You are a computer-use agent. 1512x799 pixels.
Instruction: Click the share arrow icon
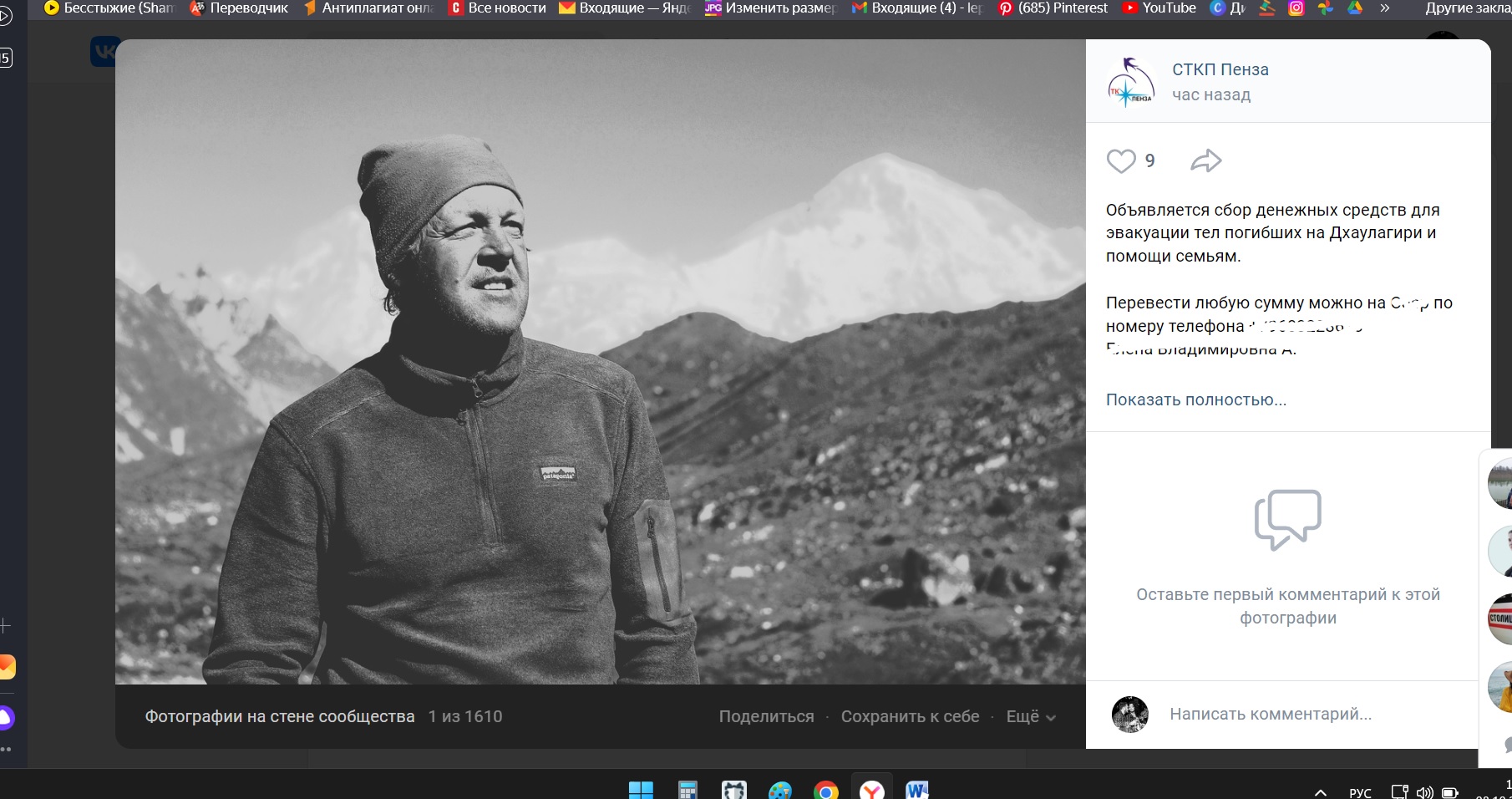(1205, 160)
